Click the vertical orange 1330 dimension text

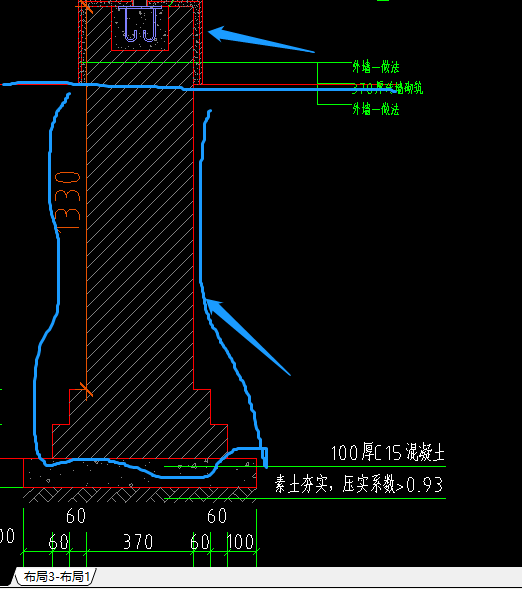68,200
